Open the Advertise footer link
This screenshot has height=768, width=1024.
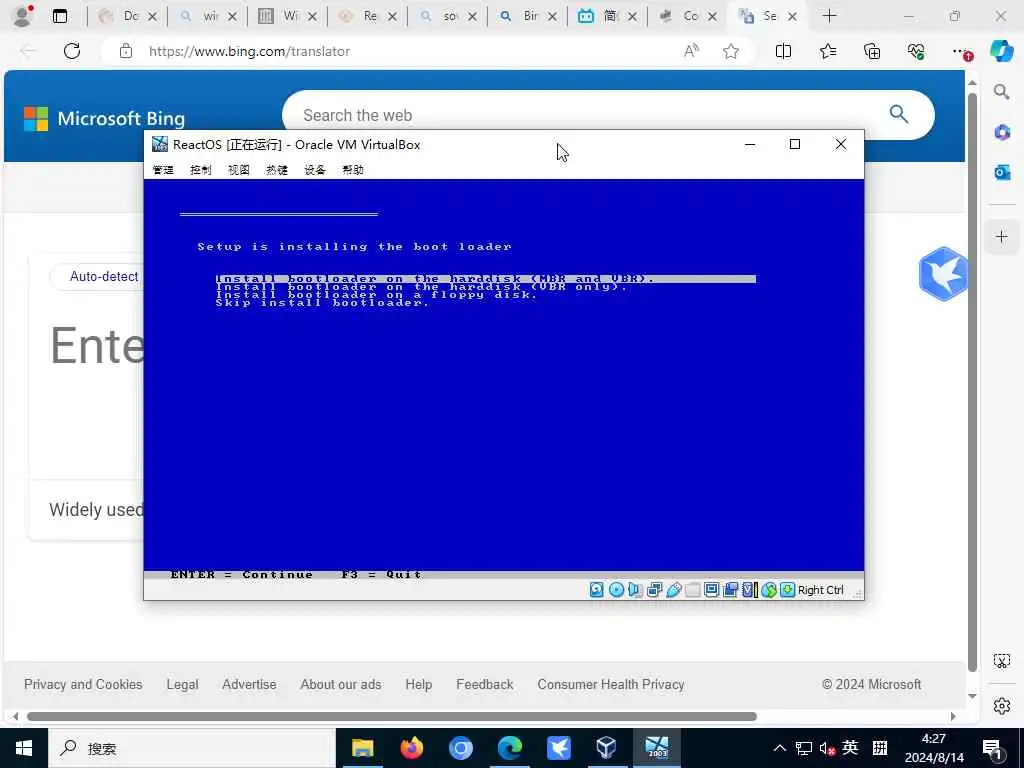pos(249,684)
